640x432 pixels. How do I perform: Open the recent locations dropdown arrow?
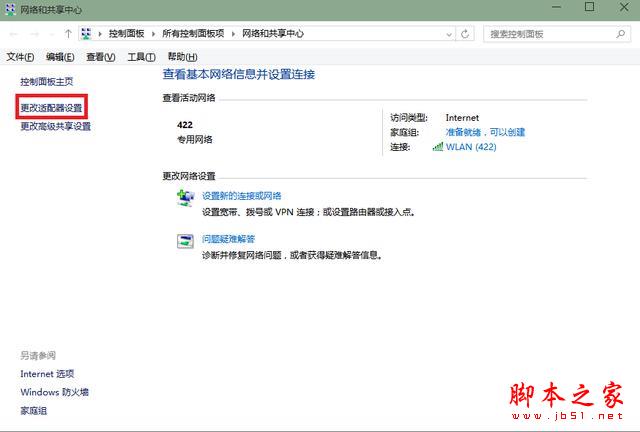pyautogui.click(x=51, y=34)
